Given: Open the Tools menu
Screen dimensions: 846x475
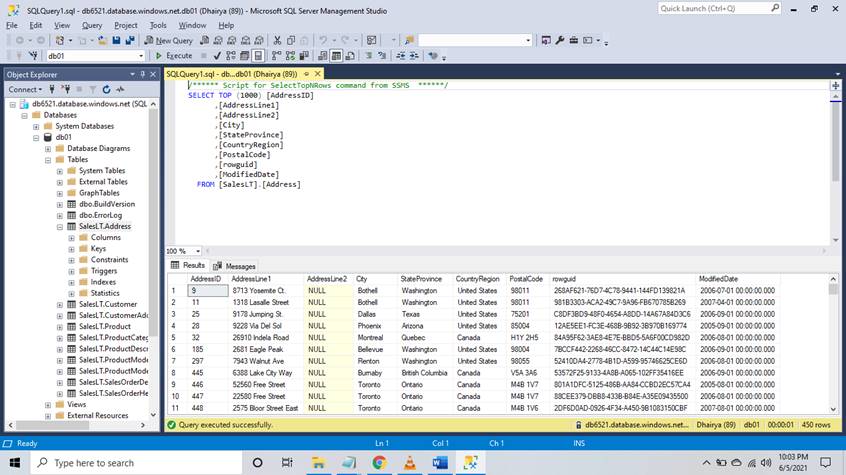Looking at the screenshot, I should [x=158, y=25].
